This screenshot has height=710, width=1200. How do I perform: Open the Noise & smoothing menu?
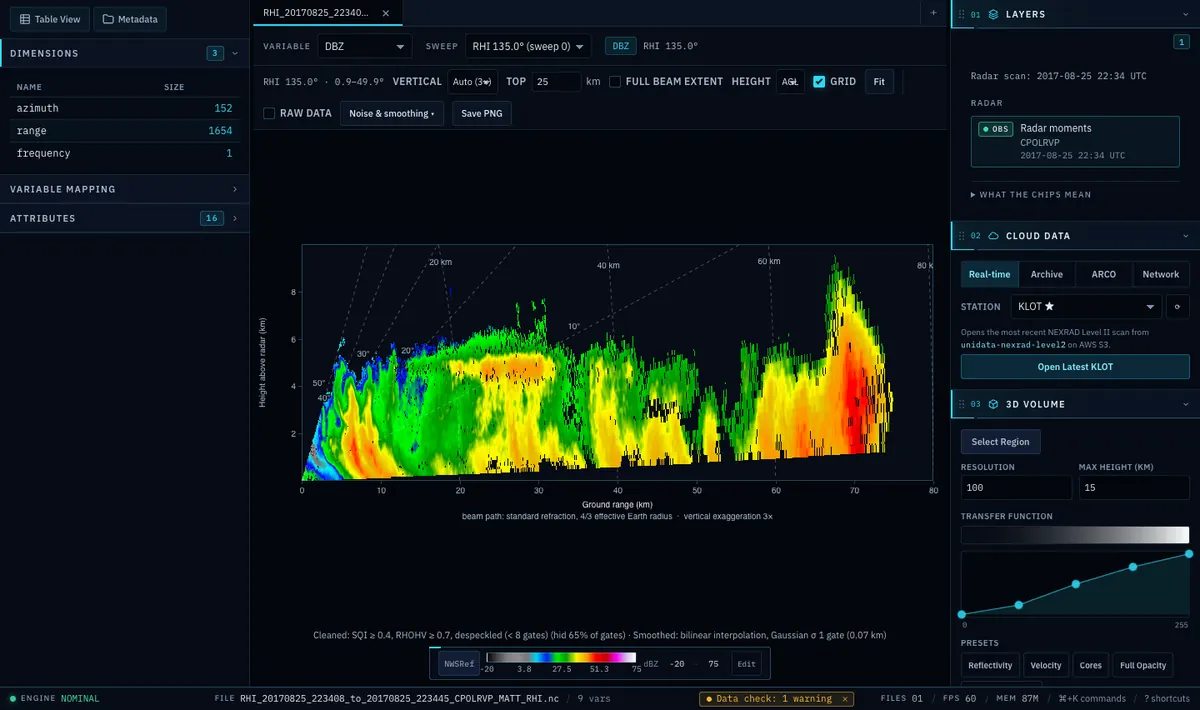click(392, 114)
